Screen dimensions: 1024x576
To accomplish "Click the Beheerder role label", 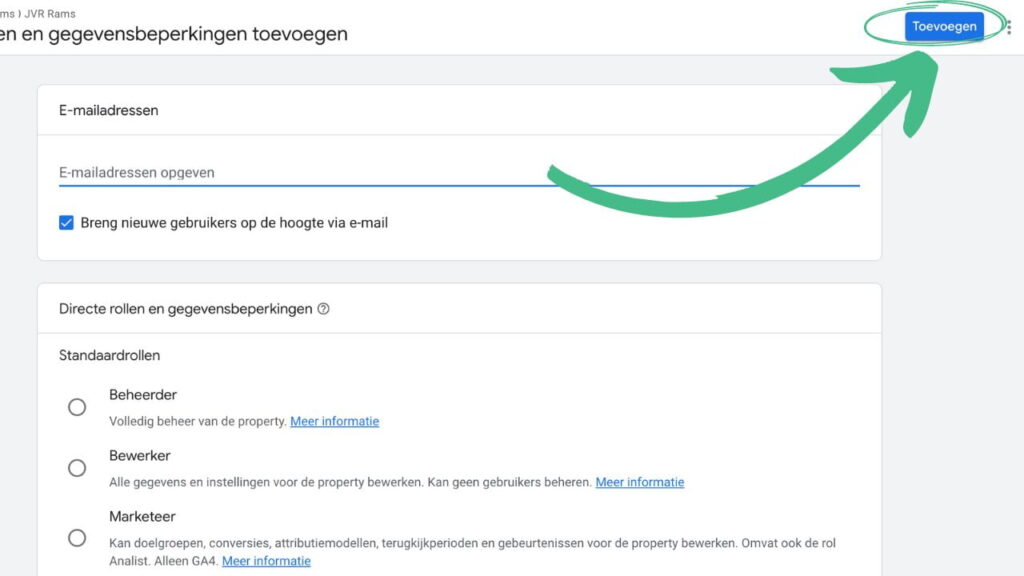I will pos(142,394).
